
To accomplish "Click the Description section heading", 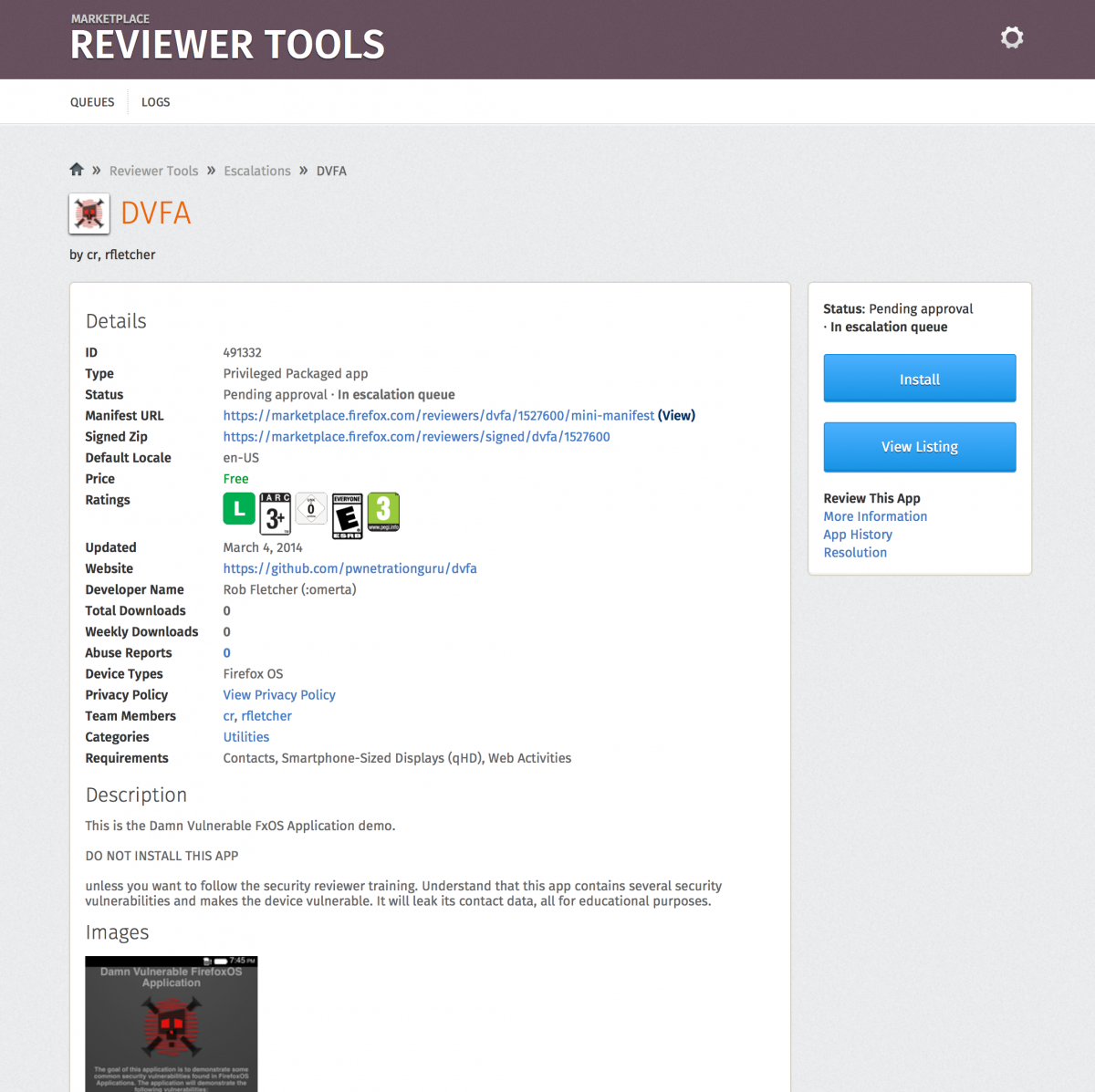I will (136, 796).
